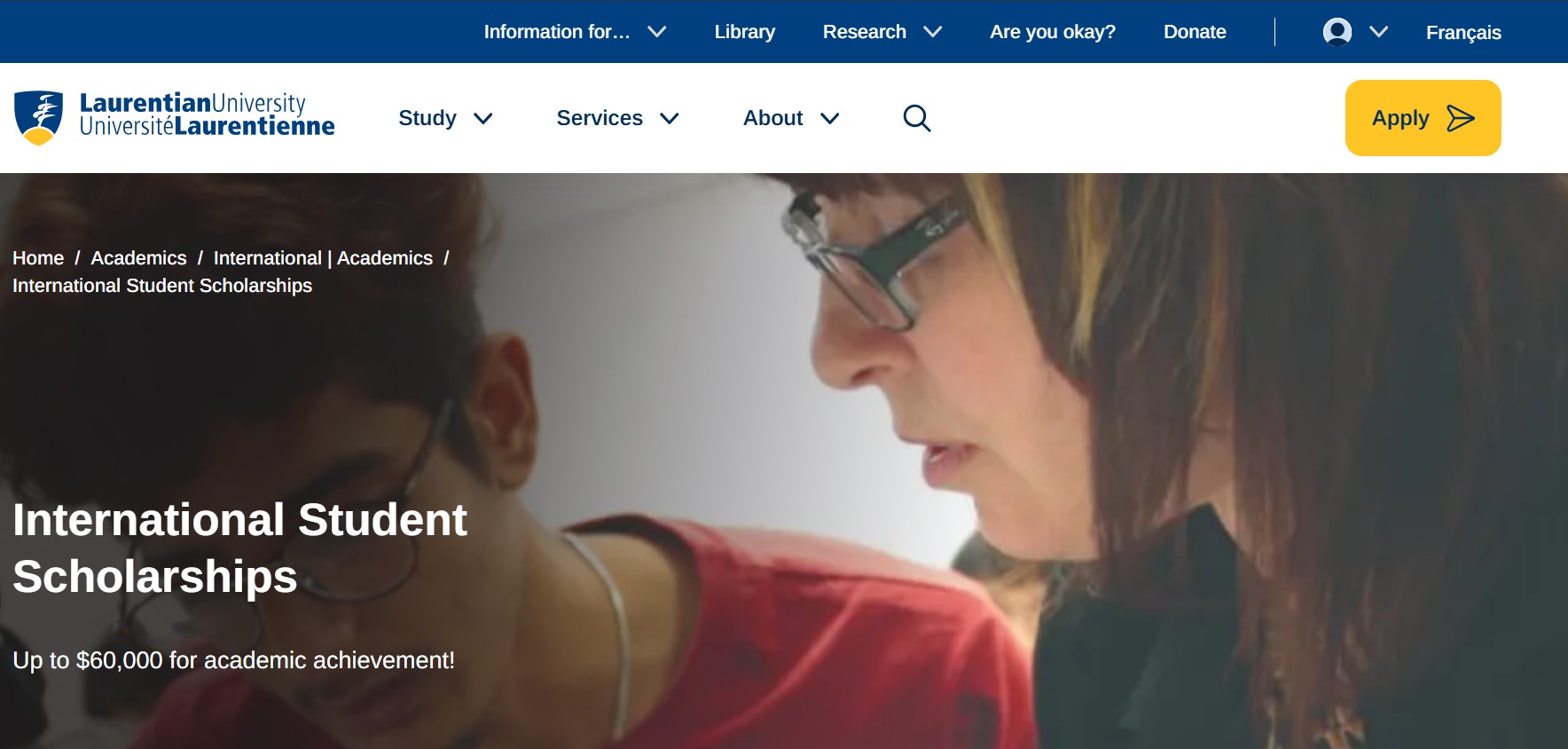
Task: Click the International Student Scholarships heading
Action: (239, 548)
